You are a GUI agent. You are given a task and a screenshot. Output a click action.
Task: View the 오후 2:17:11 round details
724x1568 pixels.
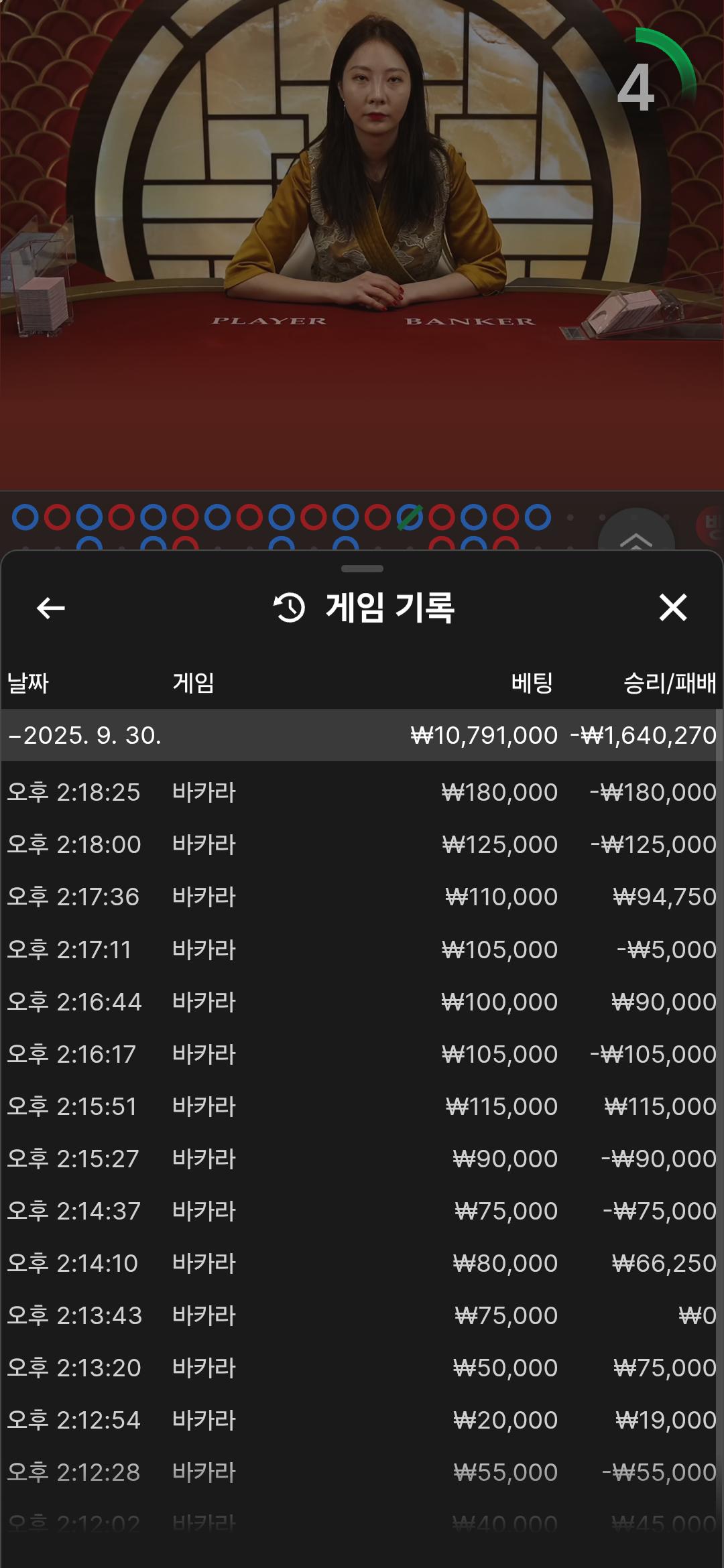click(362, 950)
